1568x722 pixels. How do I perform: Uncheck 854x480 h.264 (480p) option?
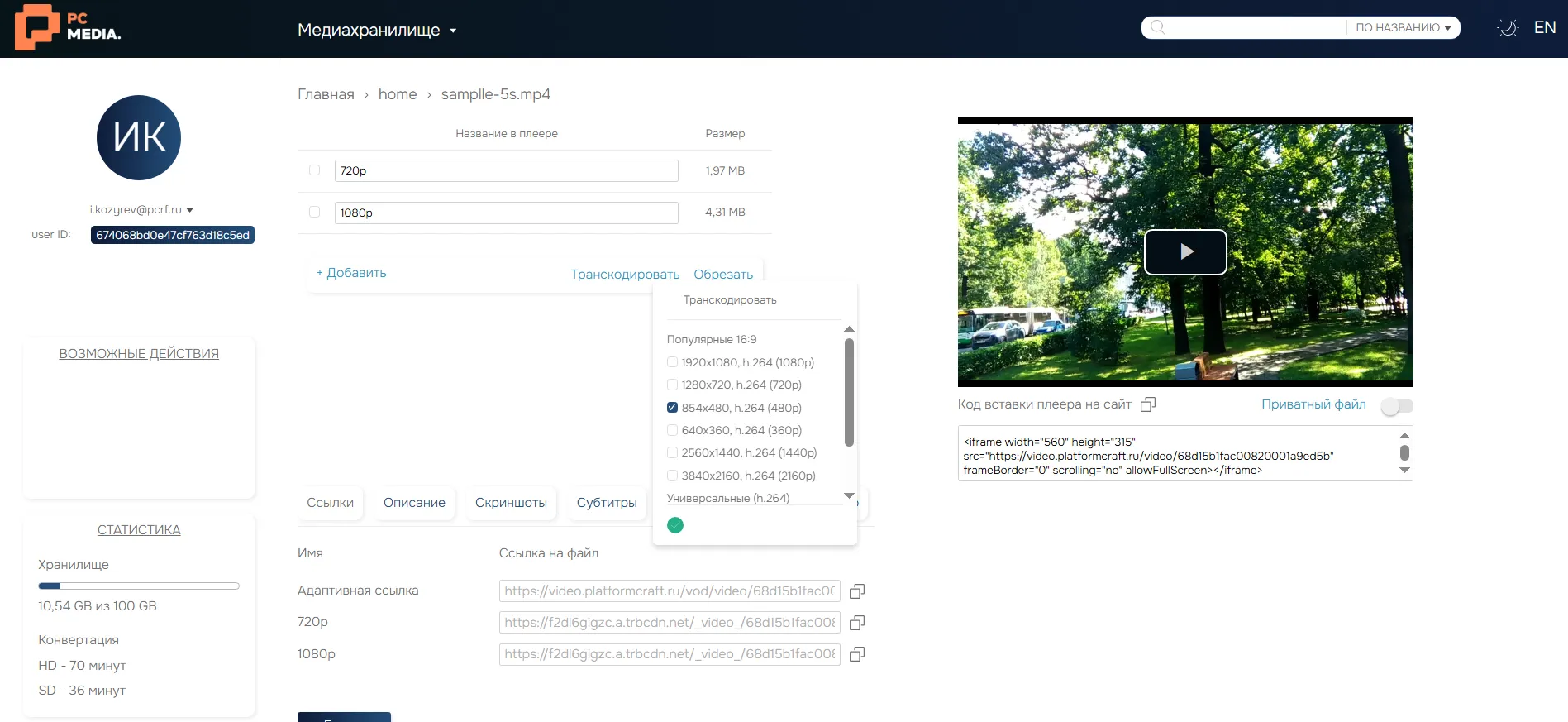tap(672, 408)
